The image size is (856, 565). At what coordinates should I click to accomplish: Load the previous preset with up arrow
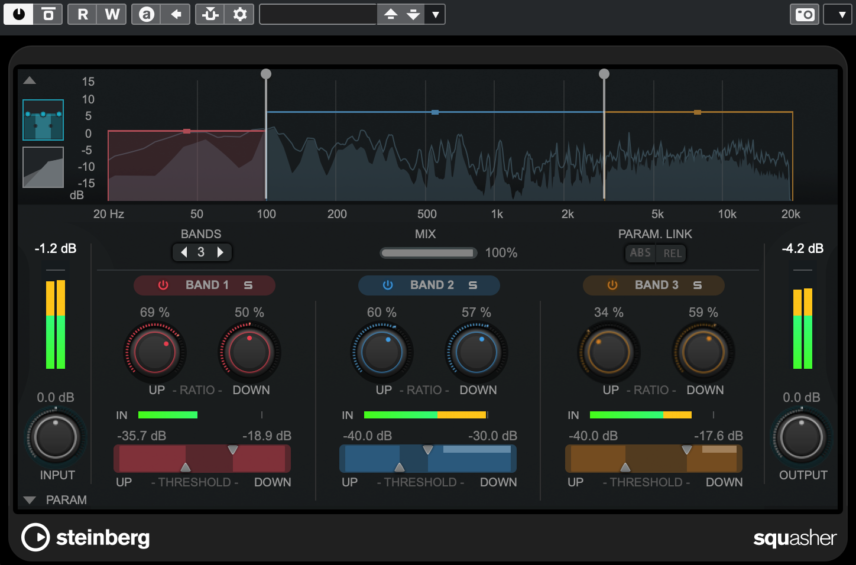(390, 14)
